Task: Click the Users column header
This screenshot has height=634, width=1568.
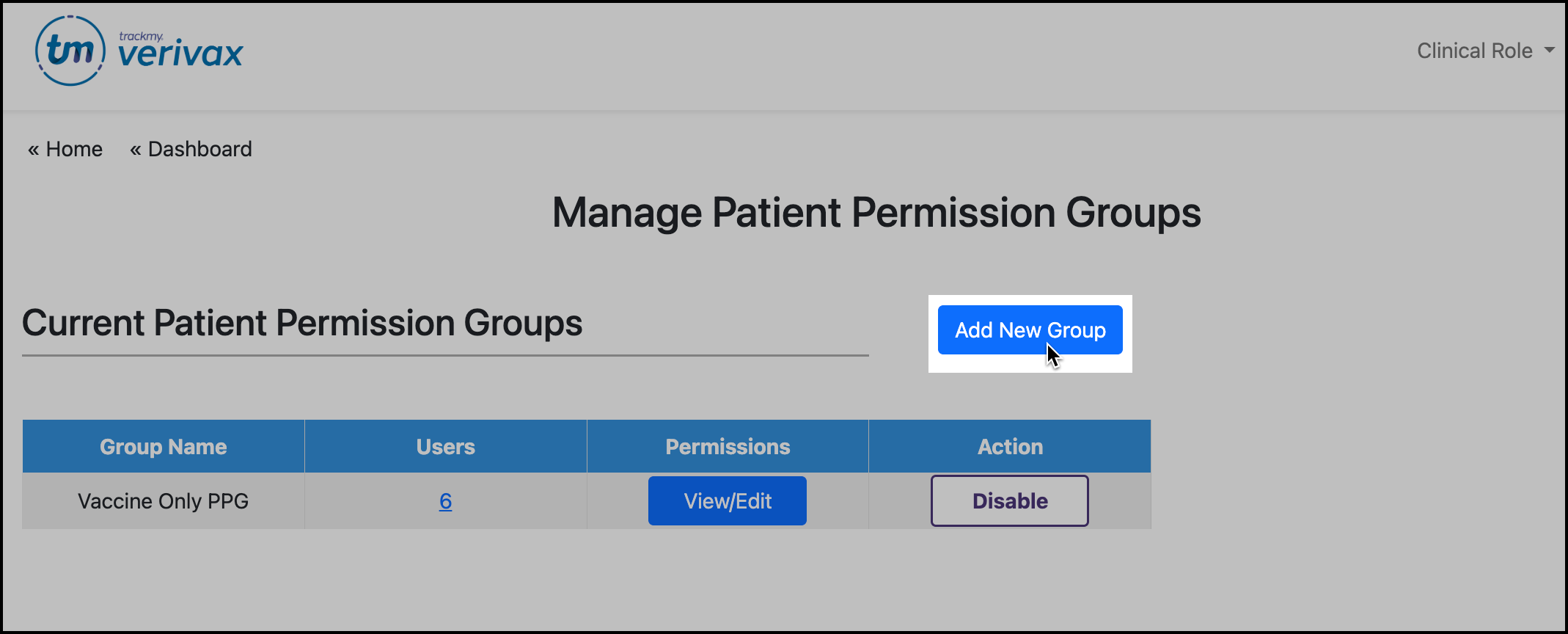Action: pos(445,447)
